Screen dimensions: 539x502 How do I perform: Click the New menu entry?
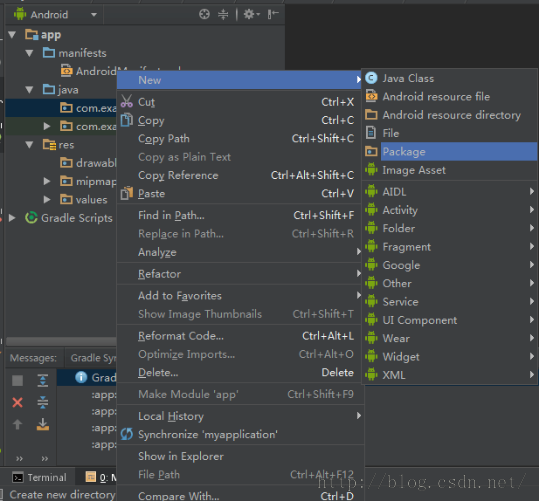click(239, 80)
